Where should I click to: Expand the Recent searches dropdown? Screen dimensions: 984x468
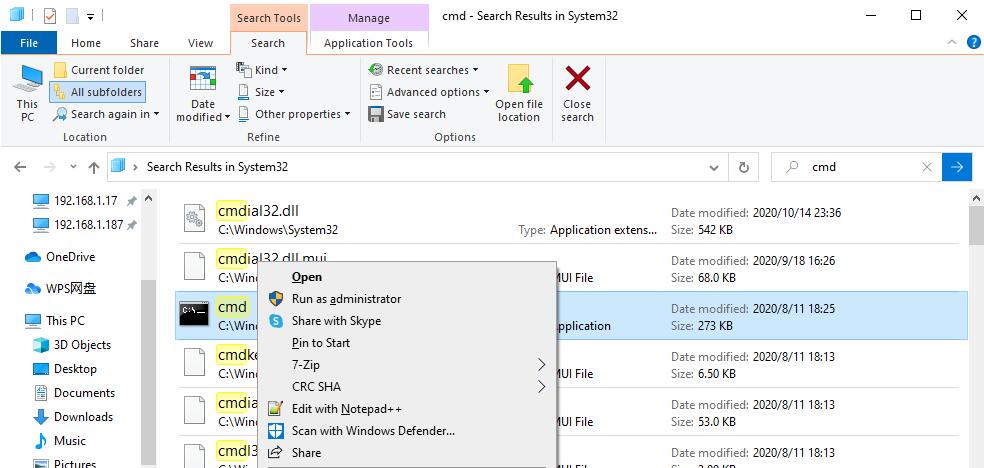(x=423, y=70)
